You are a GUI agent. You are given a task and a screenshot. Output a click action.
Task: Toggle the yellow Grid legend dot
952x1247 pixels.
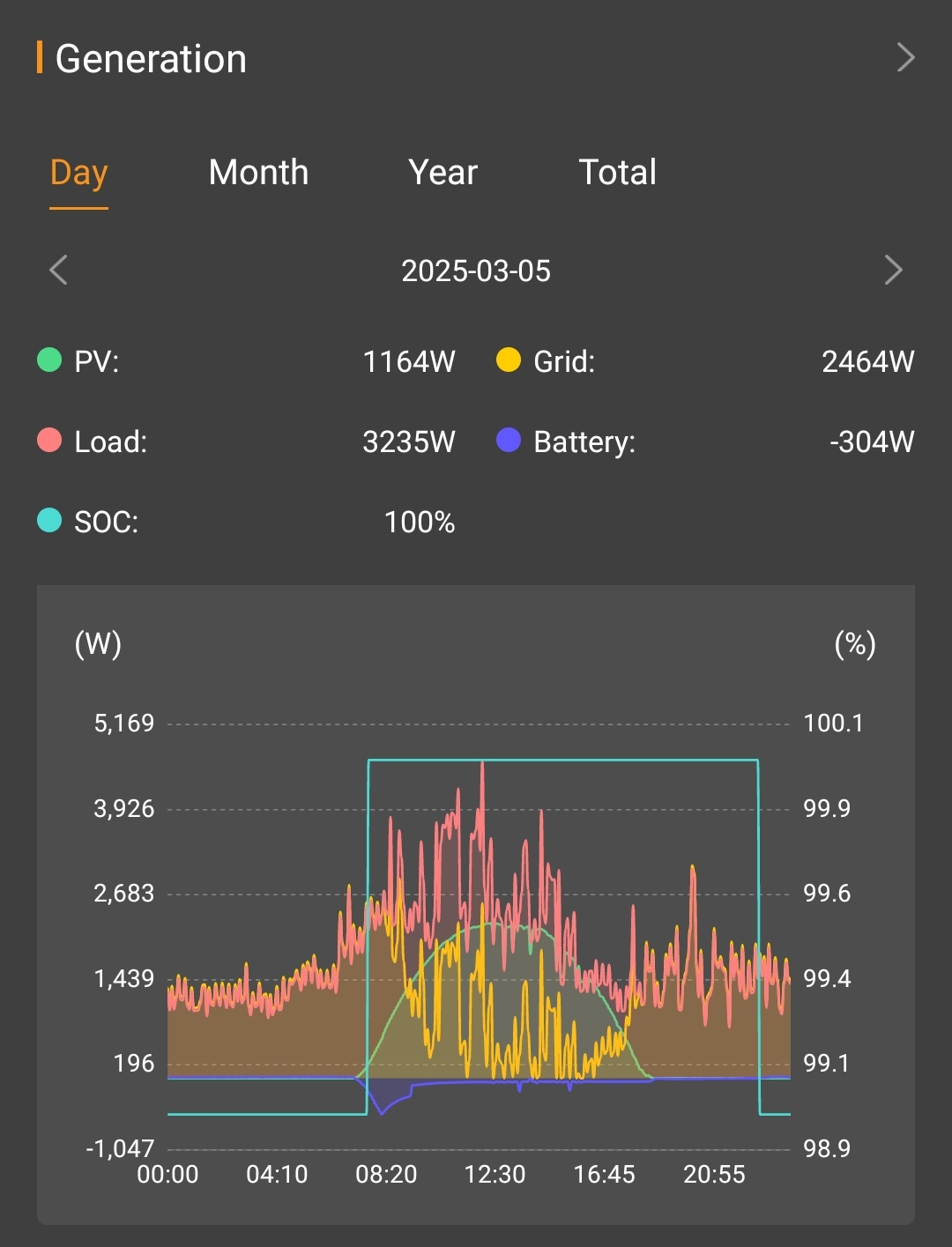(509, 360)
